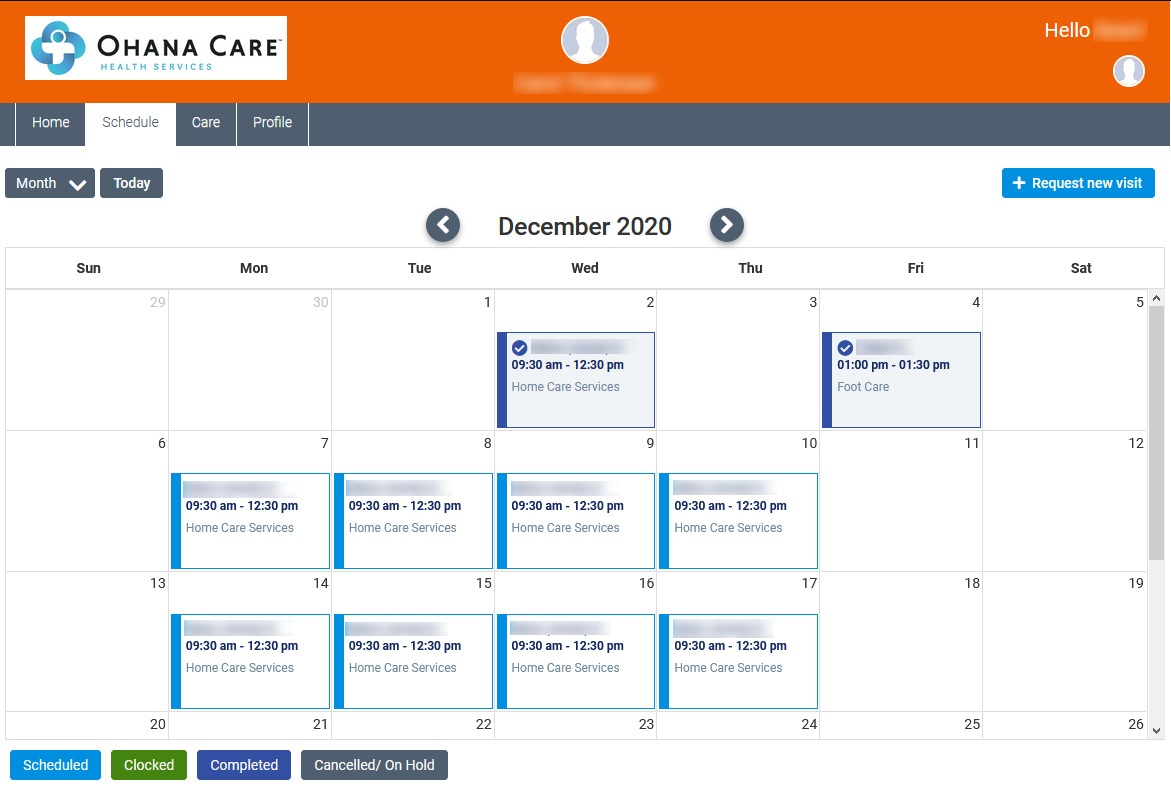Select the Cancelled/ On Hold legend filter
Image resolution: width=1171 pixels, height=793 pixels.
point(374,765)
